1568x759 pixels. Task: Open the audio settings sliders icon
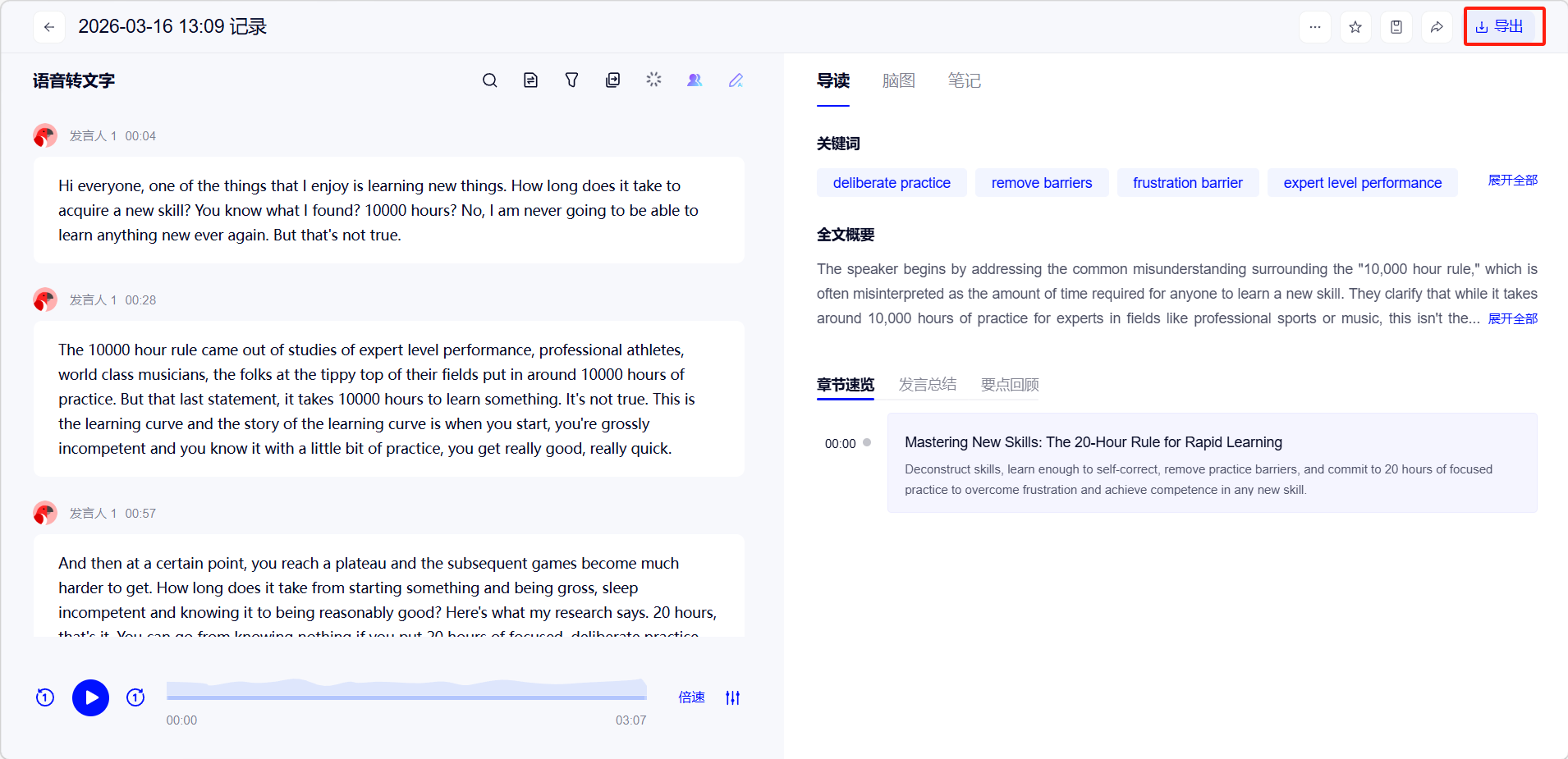click(732, 697)
